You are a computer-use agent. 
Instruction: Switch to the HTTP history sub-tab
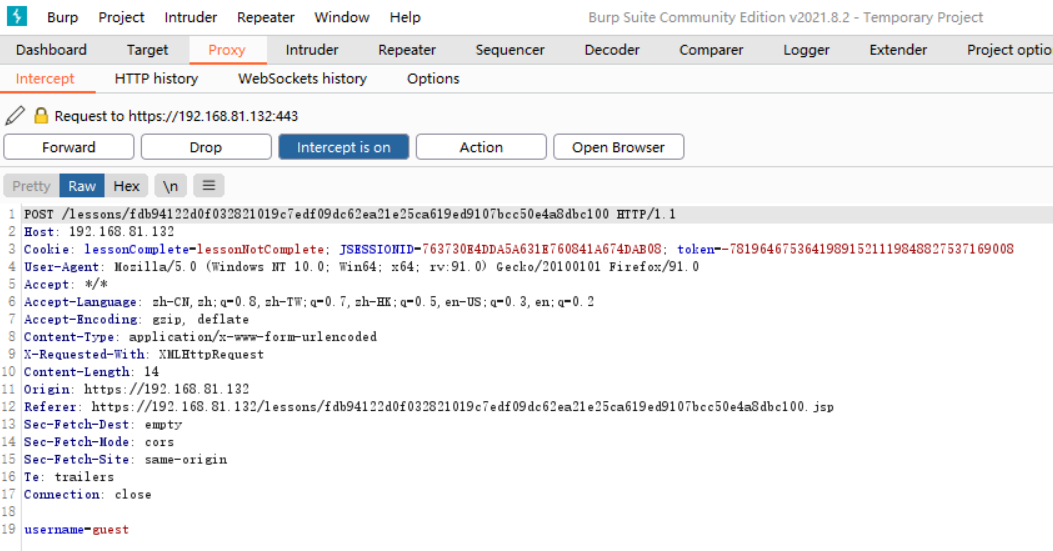[x=156, y=78]
